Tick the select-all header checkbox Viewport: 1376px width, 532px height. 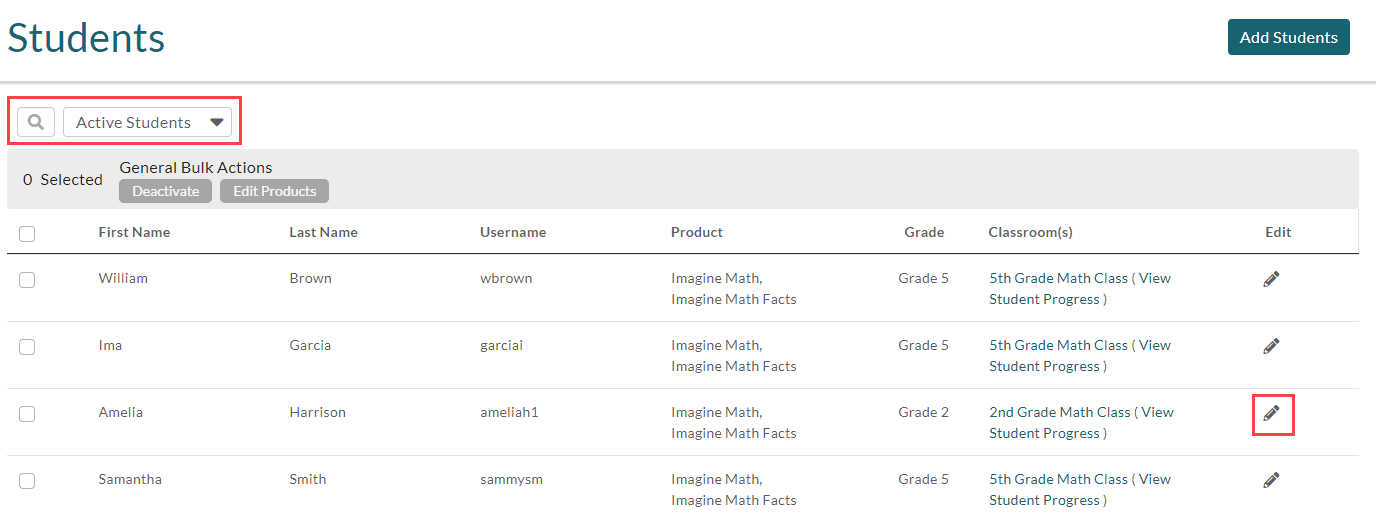coord(27,233)
